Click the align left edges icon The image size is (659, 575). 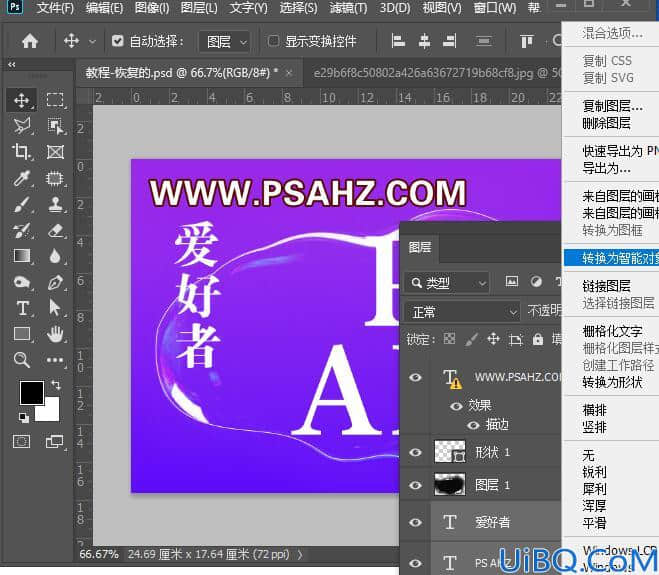398,41
